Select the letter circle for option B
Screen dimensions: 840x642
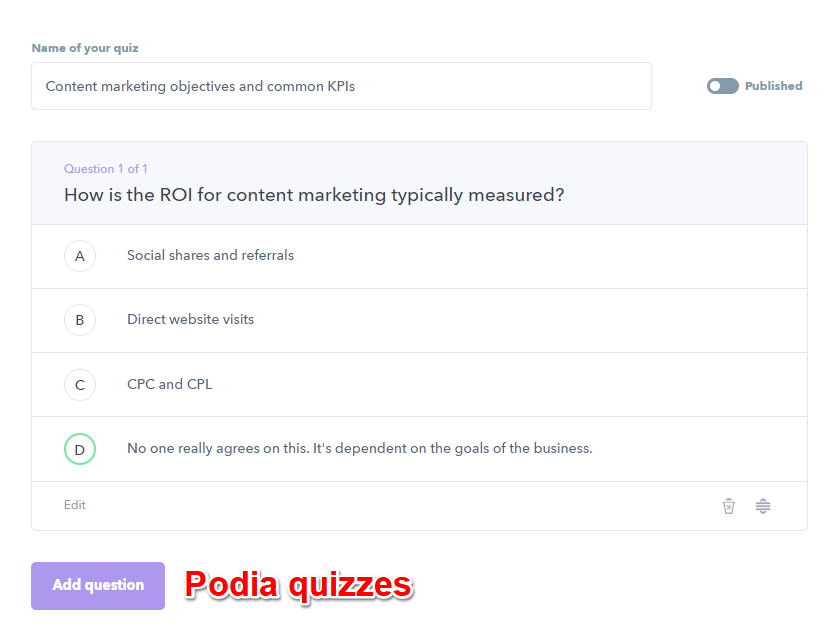80,320
